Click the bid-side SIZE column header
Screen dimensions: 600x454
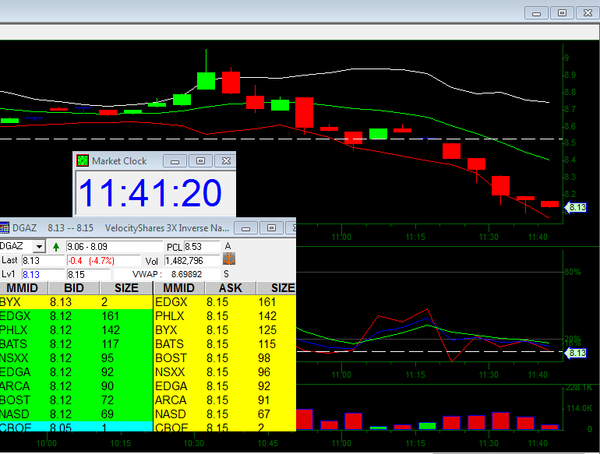[x=126, y=288]
